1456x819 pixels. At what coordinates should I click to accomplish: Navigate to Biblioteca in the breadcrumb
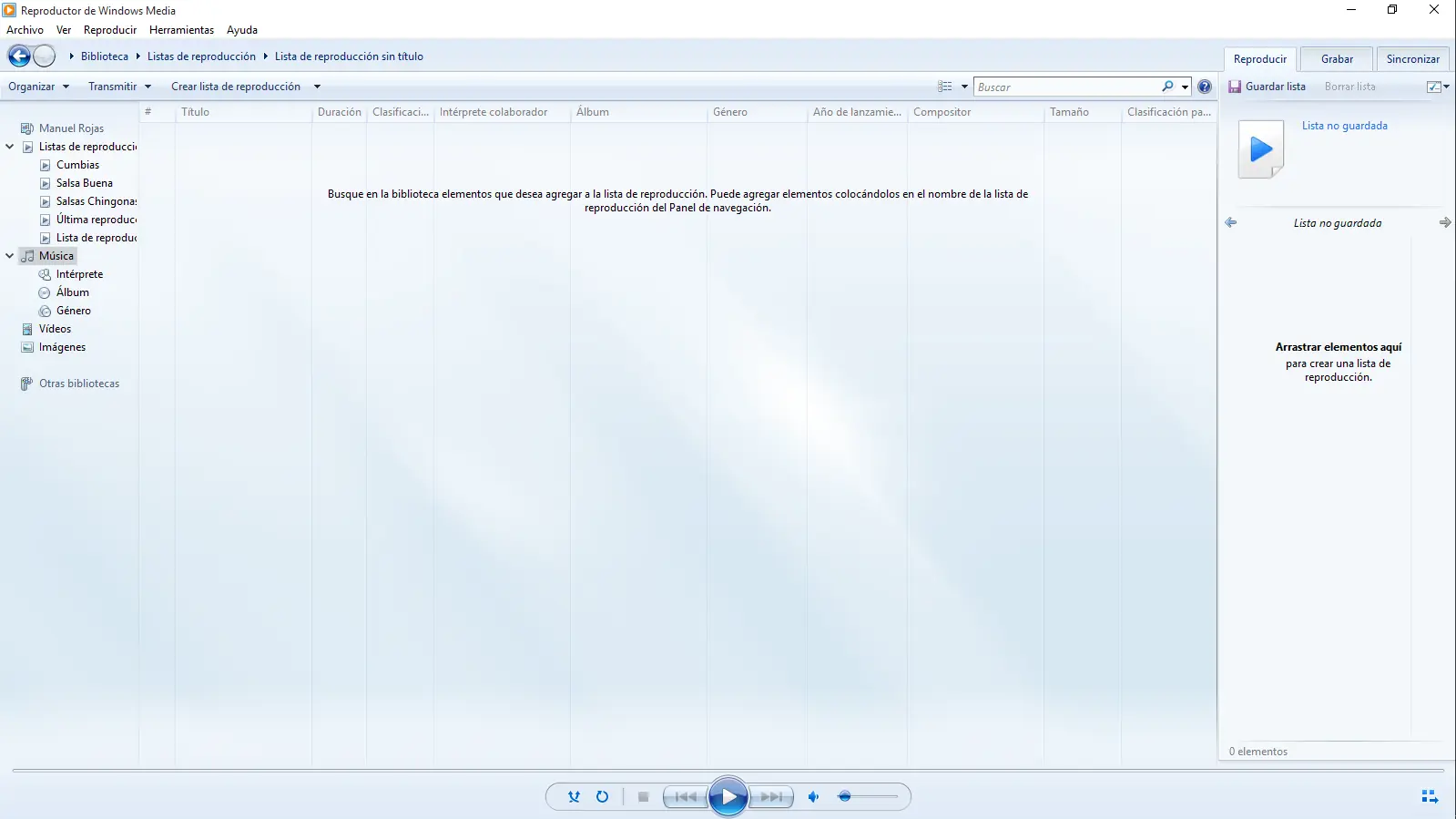tap(105, 56)
